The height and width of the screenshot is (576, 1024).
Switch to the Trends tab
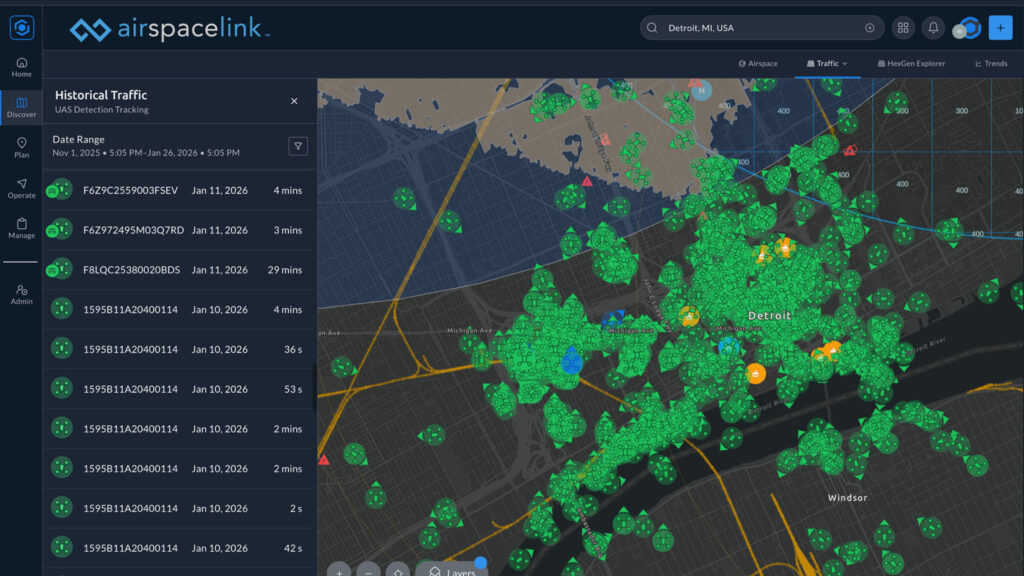(991, 63)
